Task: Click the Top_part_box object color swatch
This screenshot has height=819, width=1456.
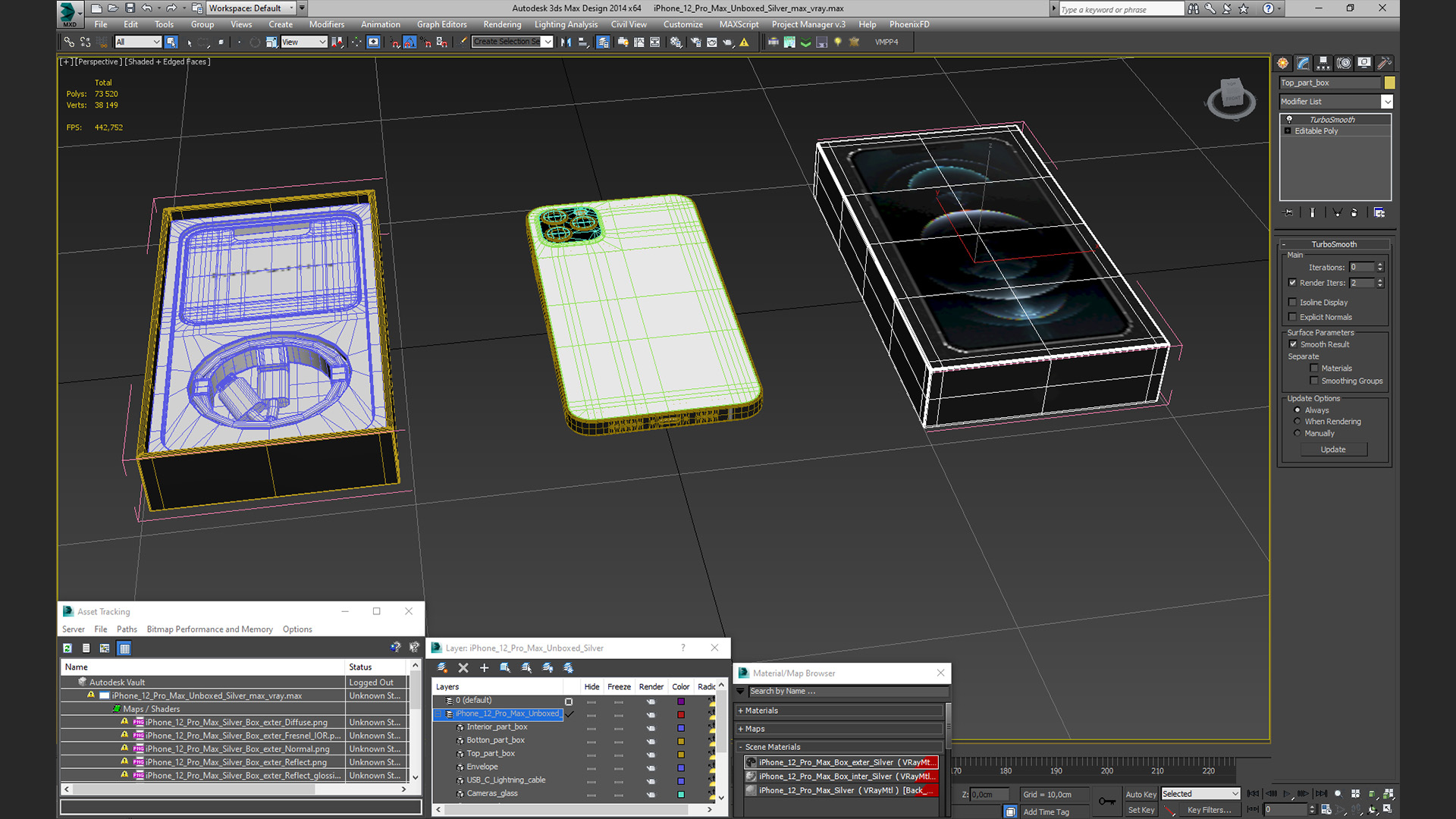Action: (x=1389, y=83)
